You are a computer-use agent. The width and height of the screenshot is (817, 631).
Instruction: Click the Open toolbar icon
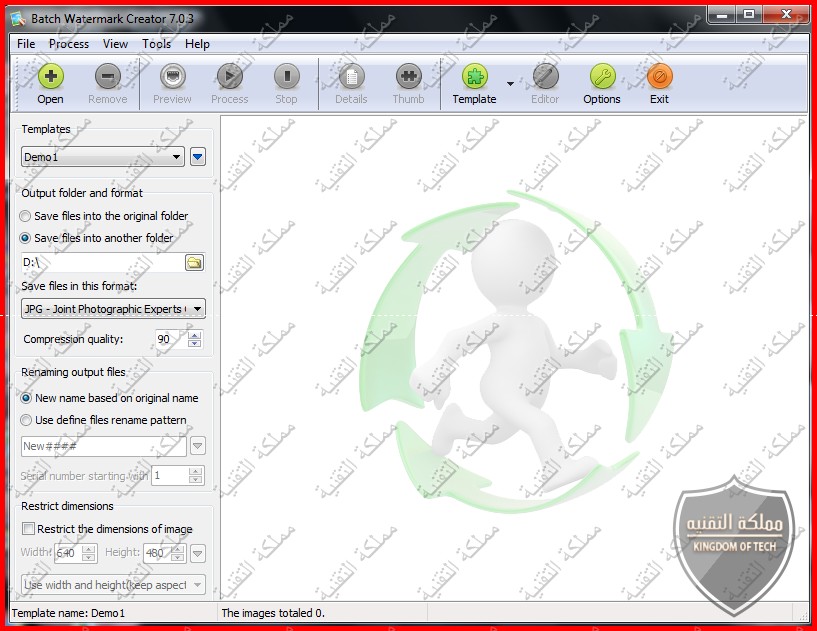point(51,77)
